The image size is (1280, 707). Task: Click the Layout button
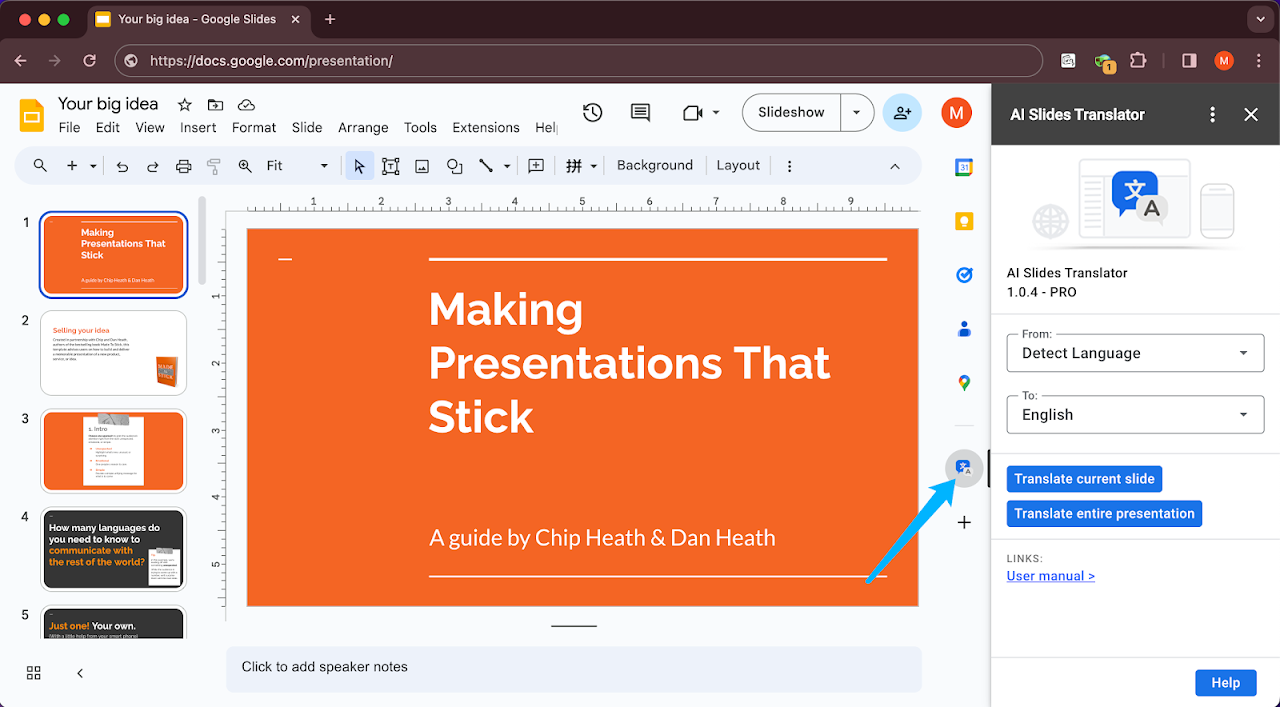[738, 166]
